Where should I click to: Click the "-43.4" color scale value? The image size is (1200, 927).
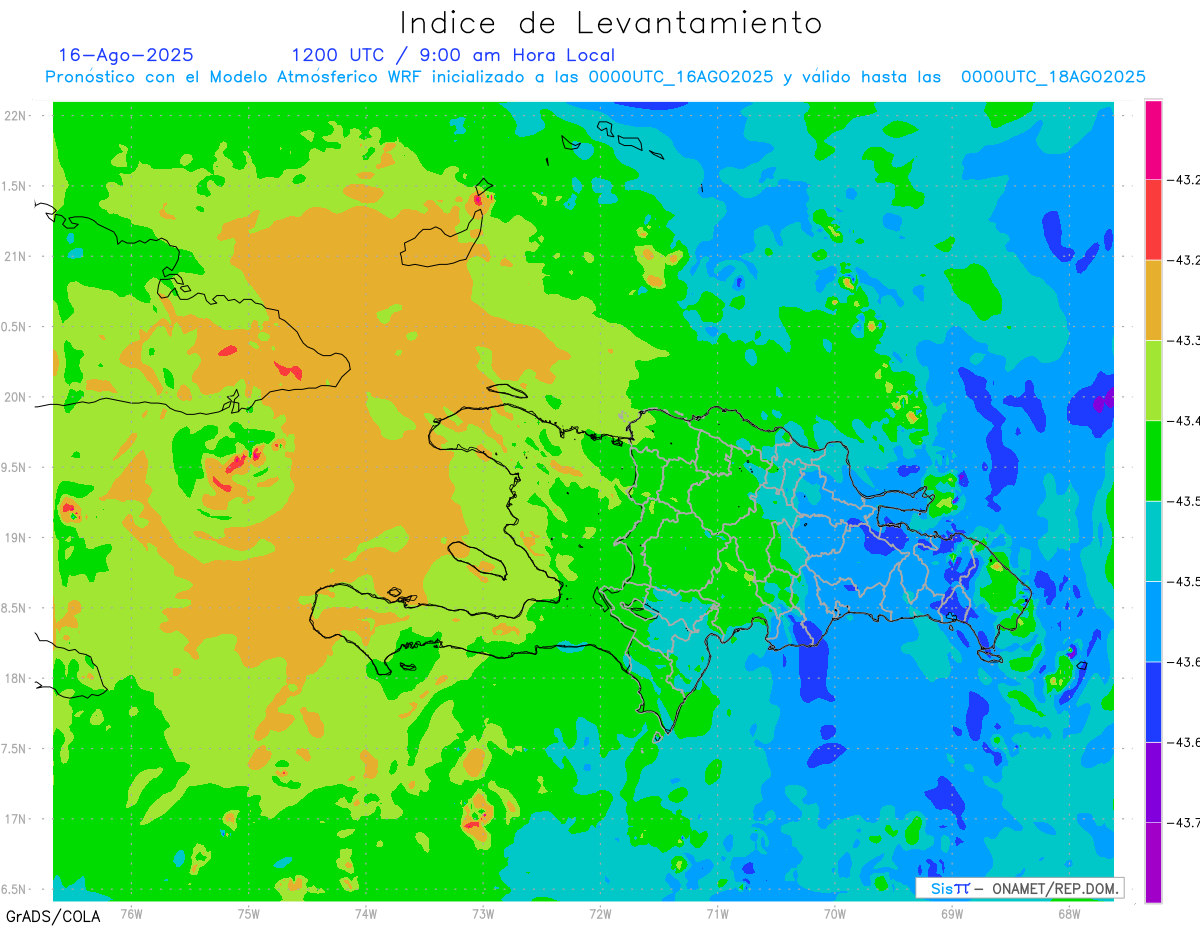[x=1184, y=421]
